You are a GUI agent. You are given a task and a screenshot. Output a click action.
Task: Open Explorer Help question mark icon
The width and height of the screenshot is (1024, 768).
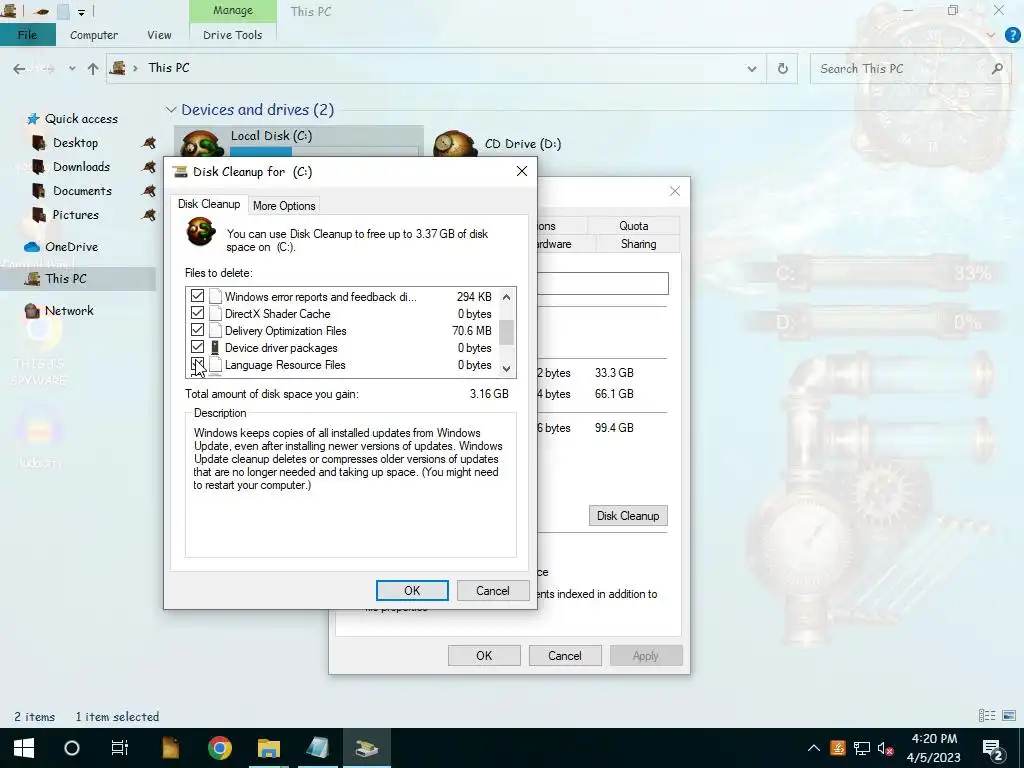(1012, 35)
